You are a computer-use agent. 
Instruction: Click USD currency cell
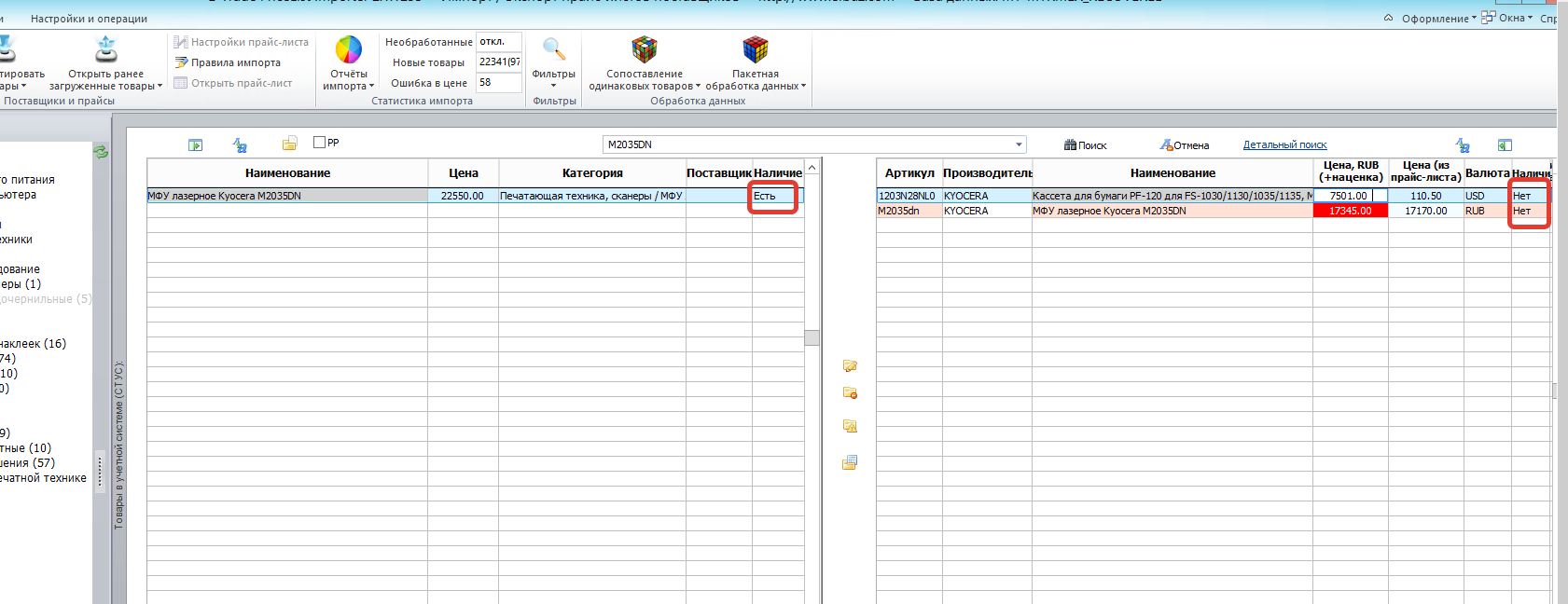coord(1487,196)
